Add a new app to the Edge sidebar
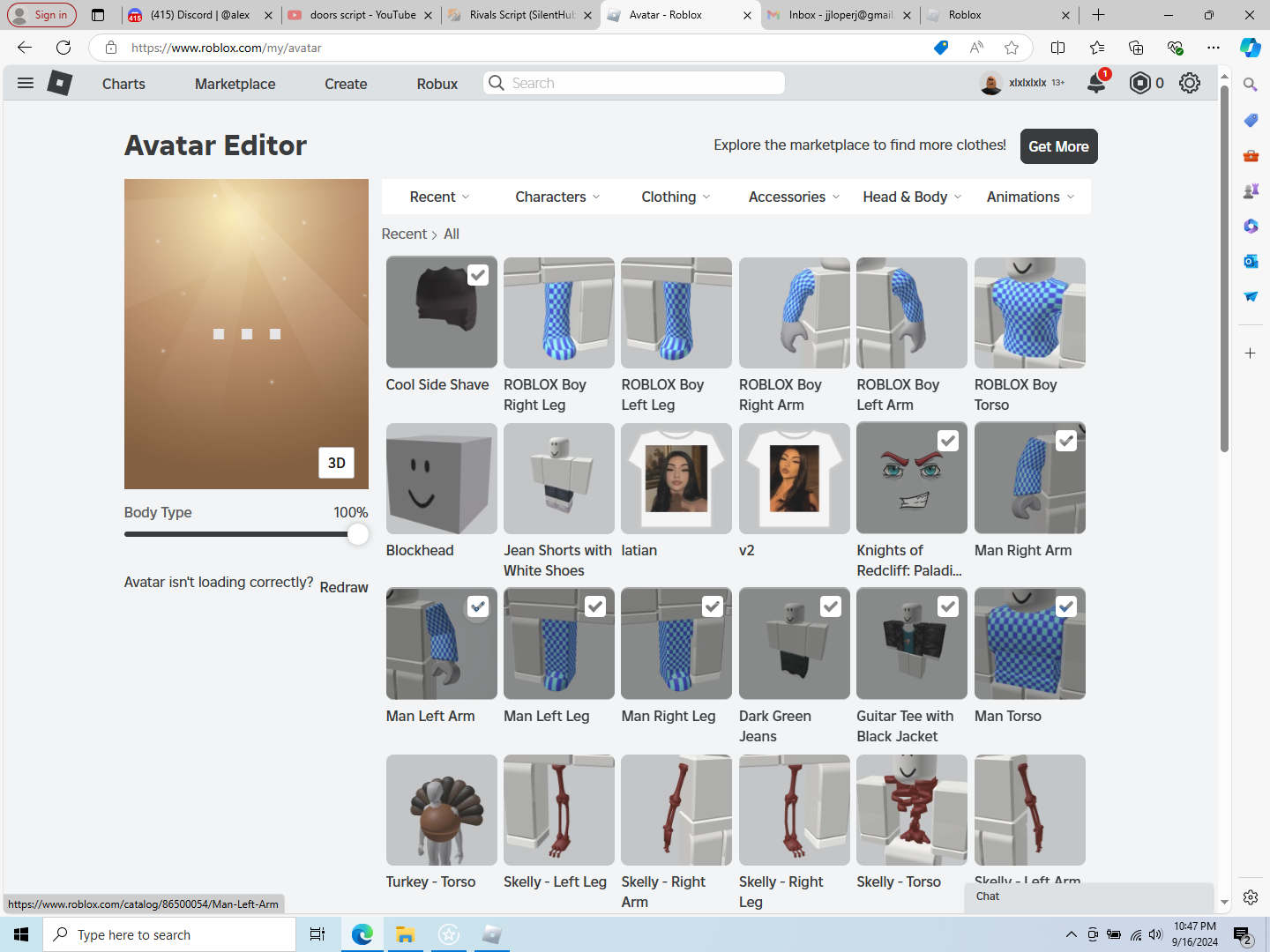The height and width of the screenshot is (952, 1270). 1250,353
